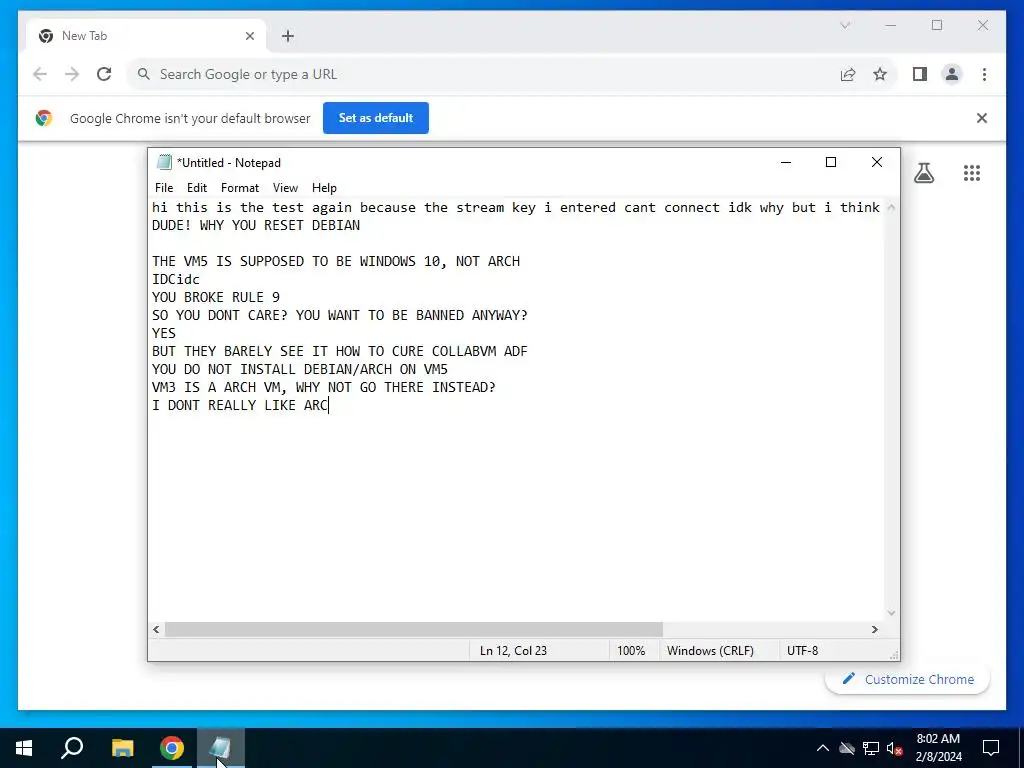Open File Explorer from taskbar
Screen dimensions: 1024x768
pos(122,748)
